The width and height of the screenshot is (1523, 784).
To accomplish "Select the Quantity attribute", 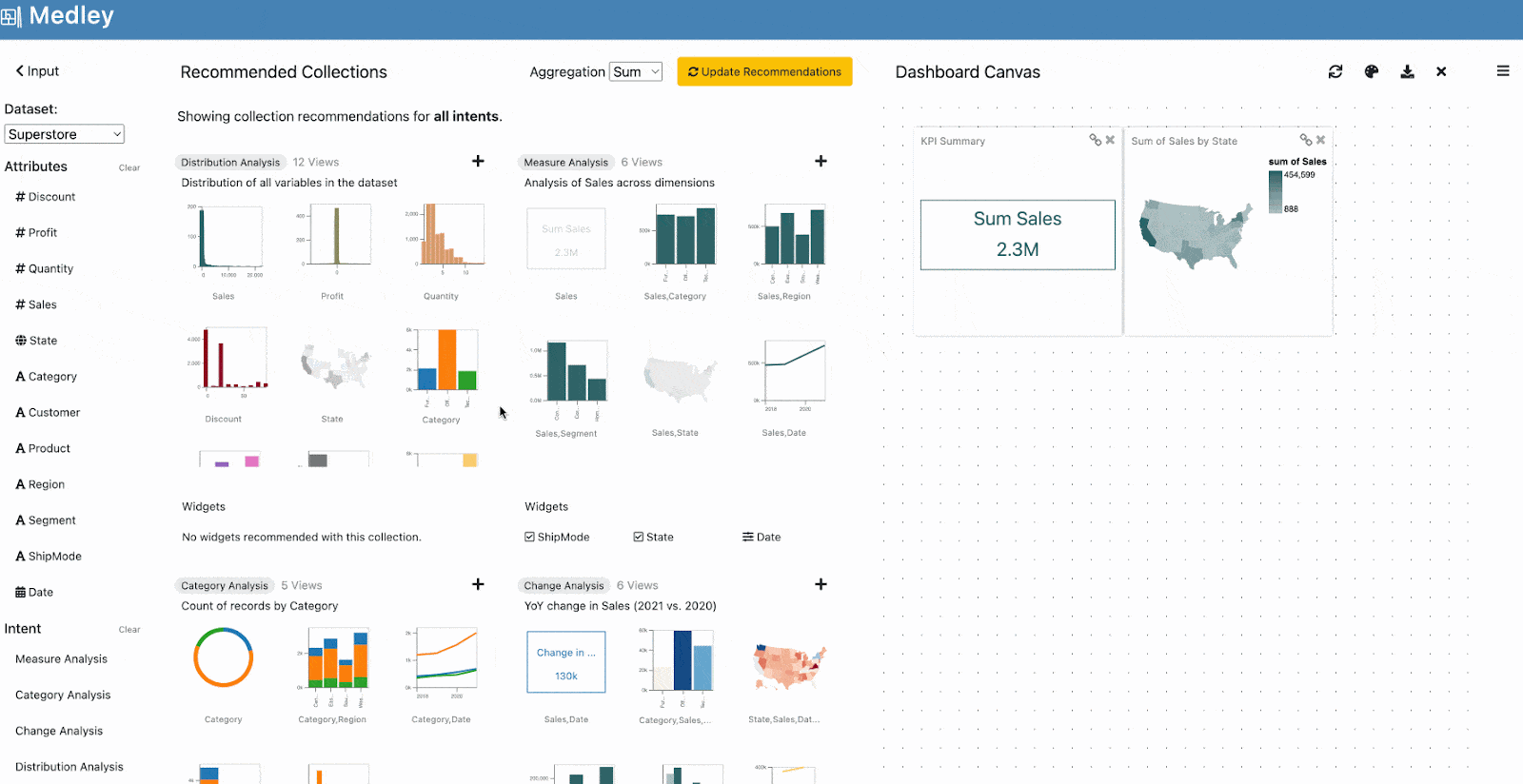I will coord(45,269).
